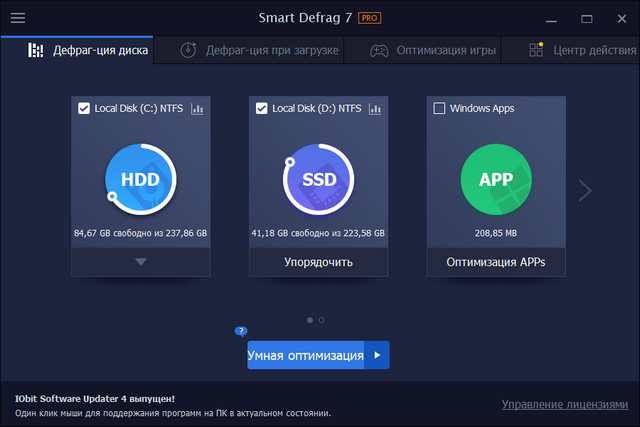640x427 pixels.
Task: Open the Управление лицензиями link
Action: coord(564,404)
